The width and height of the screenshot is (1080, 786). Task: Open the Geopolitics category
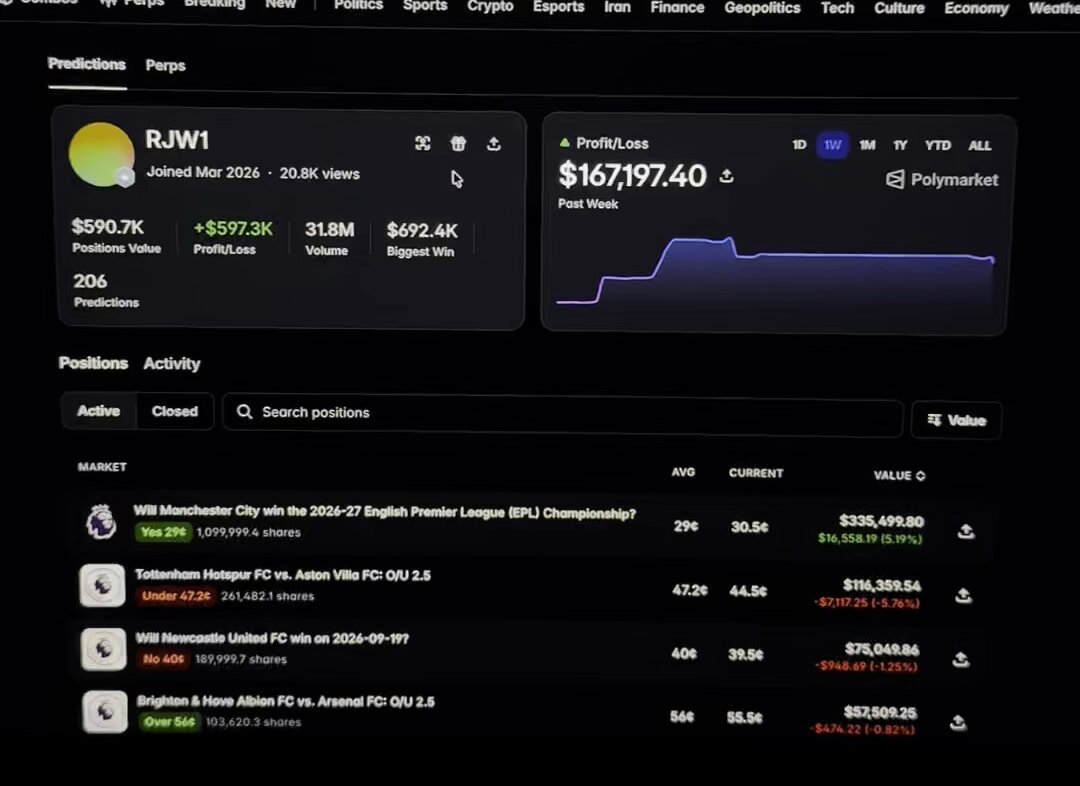pos(762,8)
